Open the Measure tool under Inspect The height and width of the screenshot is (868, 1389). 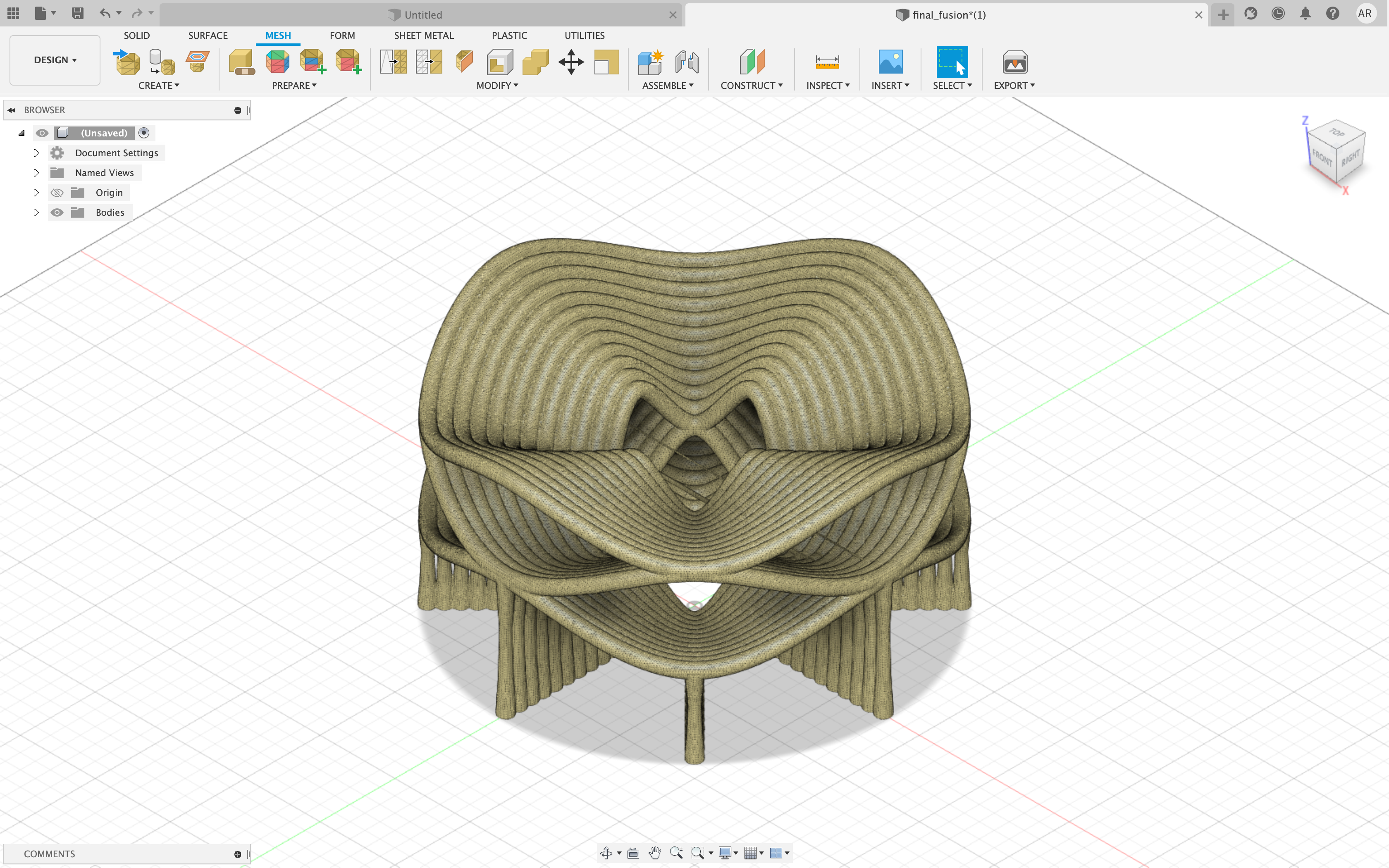(x=827, y=62)
